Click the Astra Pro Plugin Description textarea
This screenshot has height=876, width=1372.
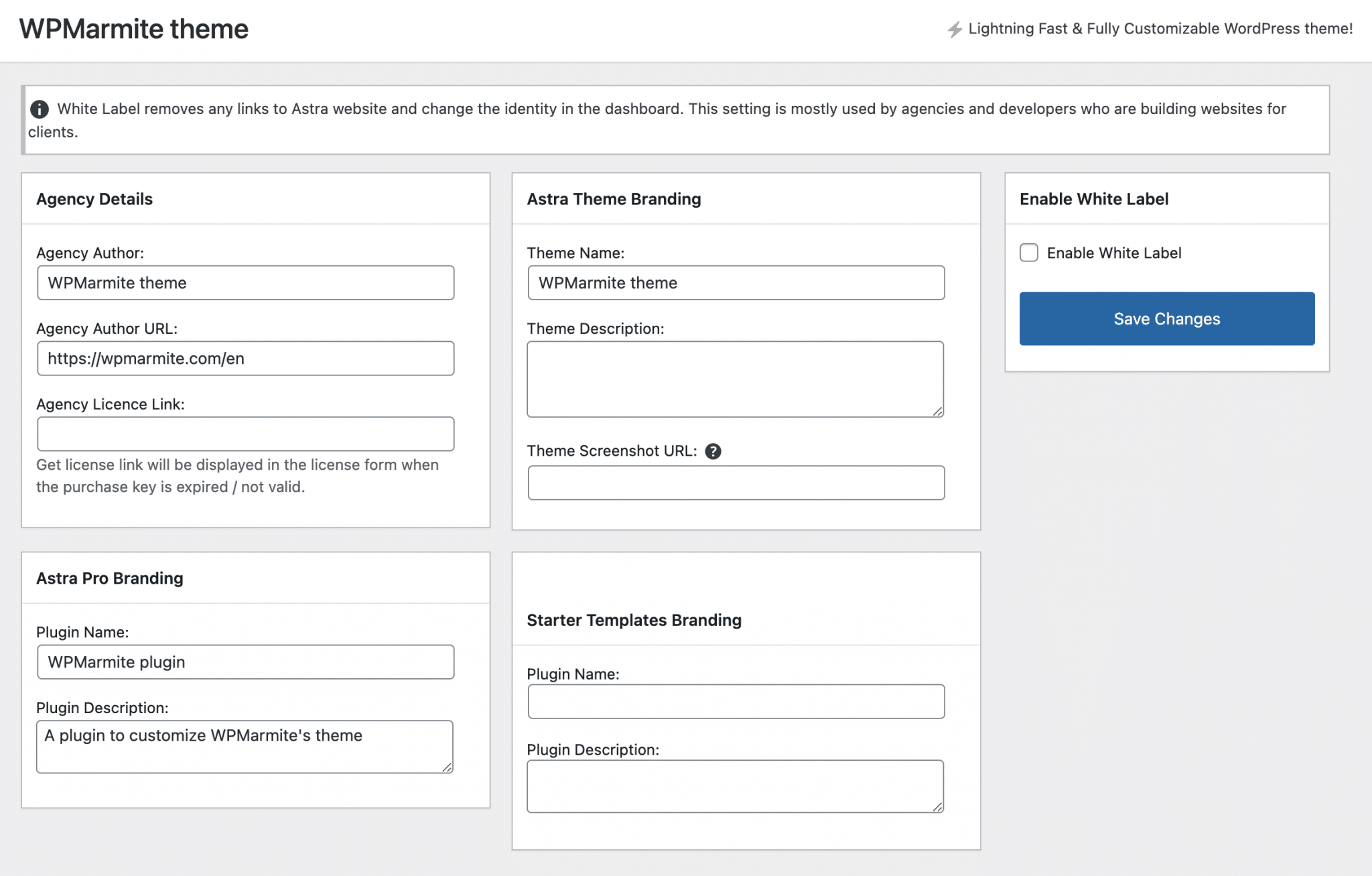(x=245, y=747)
